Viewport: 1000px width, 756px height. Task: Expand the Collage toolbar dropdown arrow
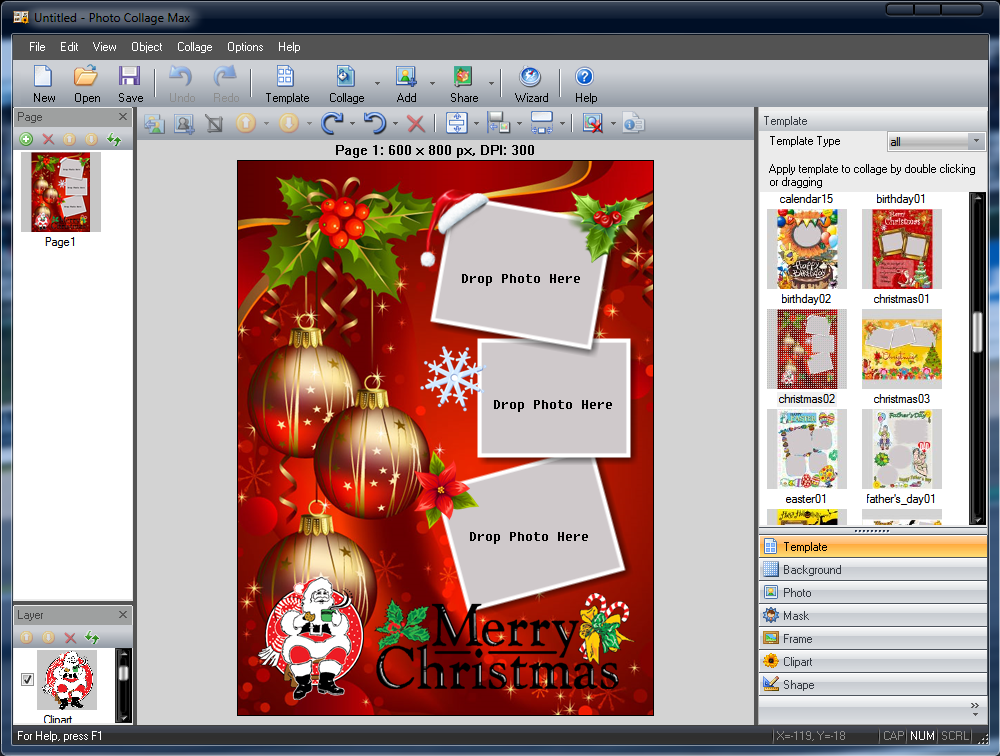[377, 84]
